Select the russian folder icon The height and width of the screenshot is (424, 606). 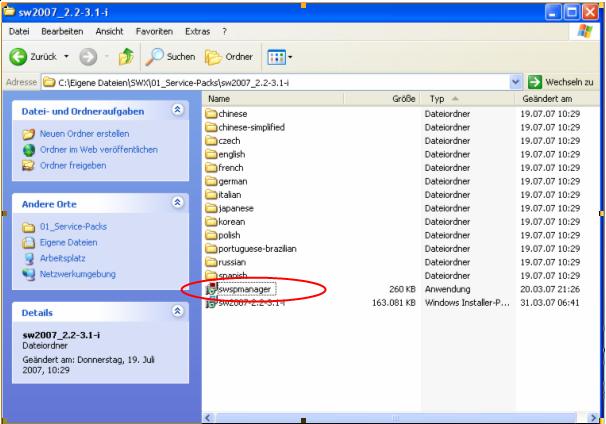pyautogui.click(x=211, y=262)
